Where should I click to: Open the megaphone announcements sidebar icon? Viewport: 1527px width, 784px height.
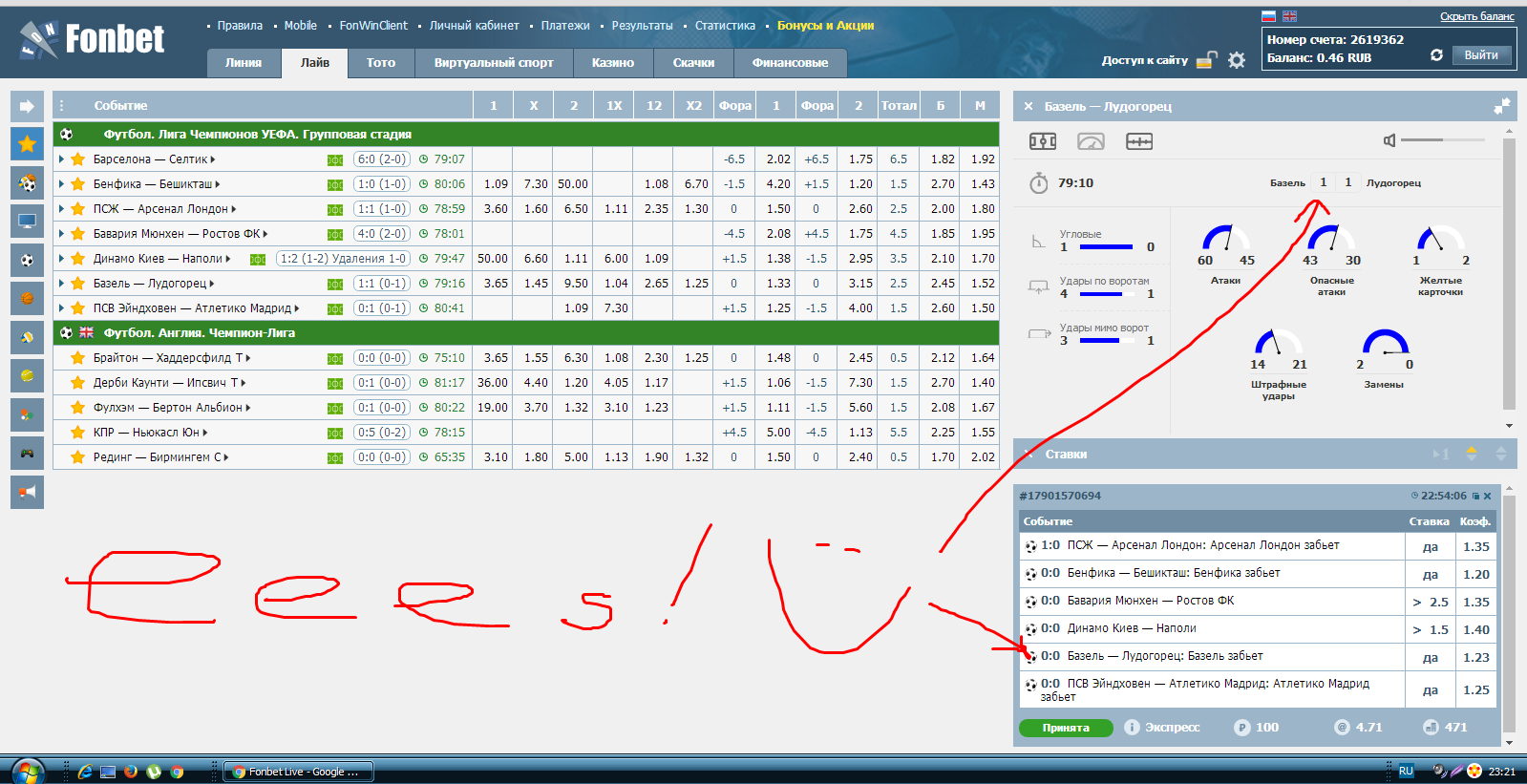(27, 492)
